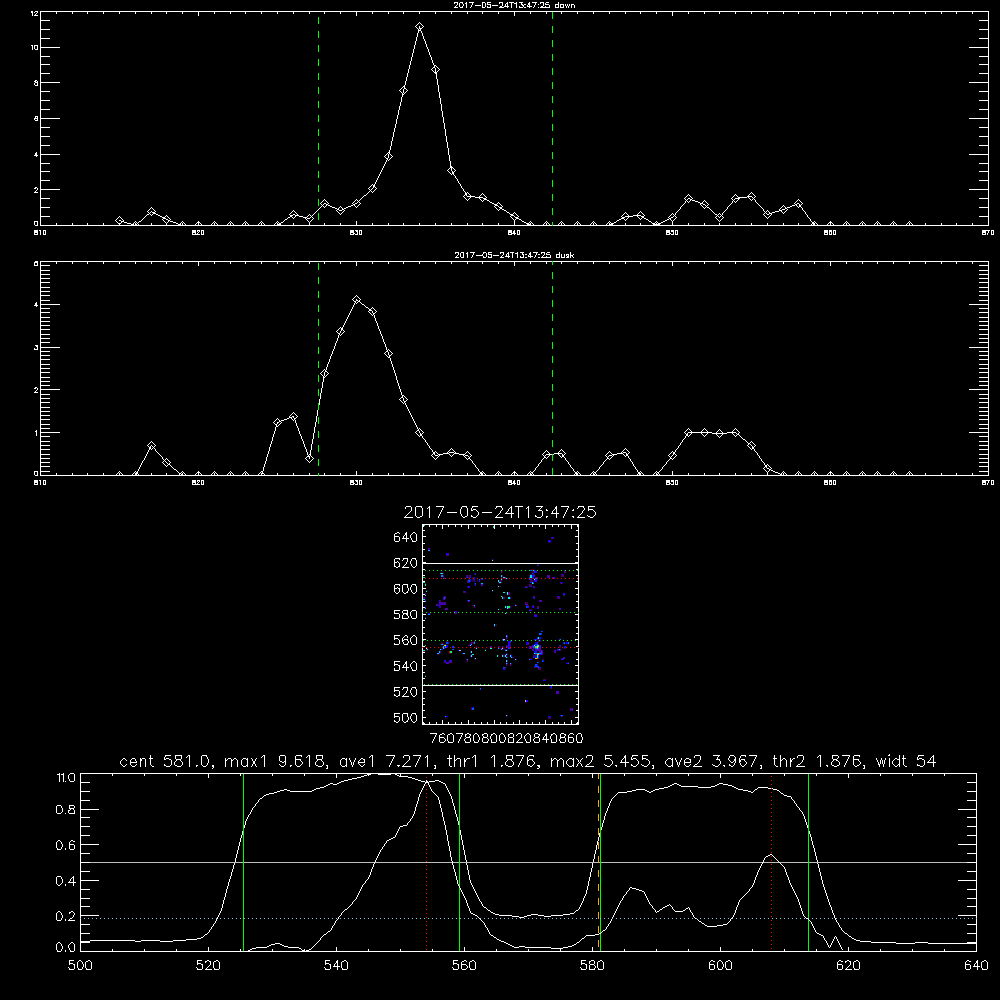This screenshot has width=1000, height=1000.
Task: Click the y-axis label 600 beside the spectral image
Action: click(x=406, y=589)
